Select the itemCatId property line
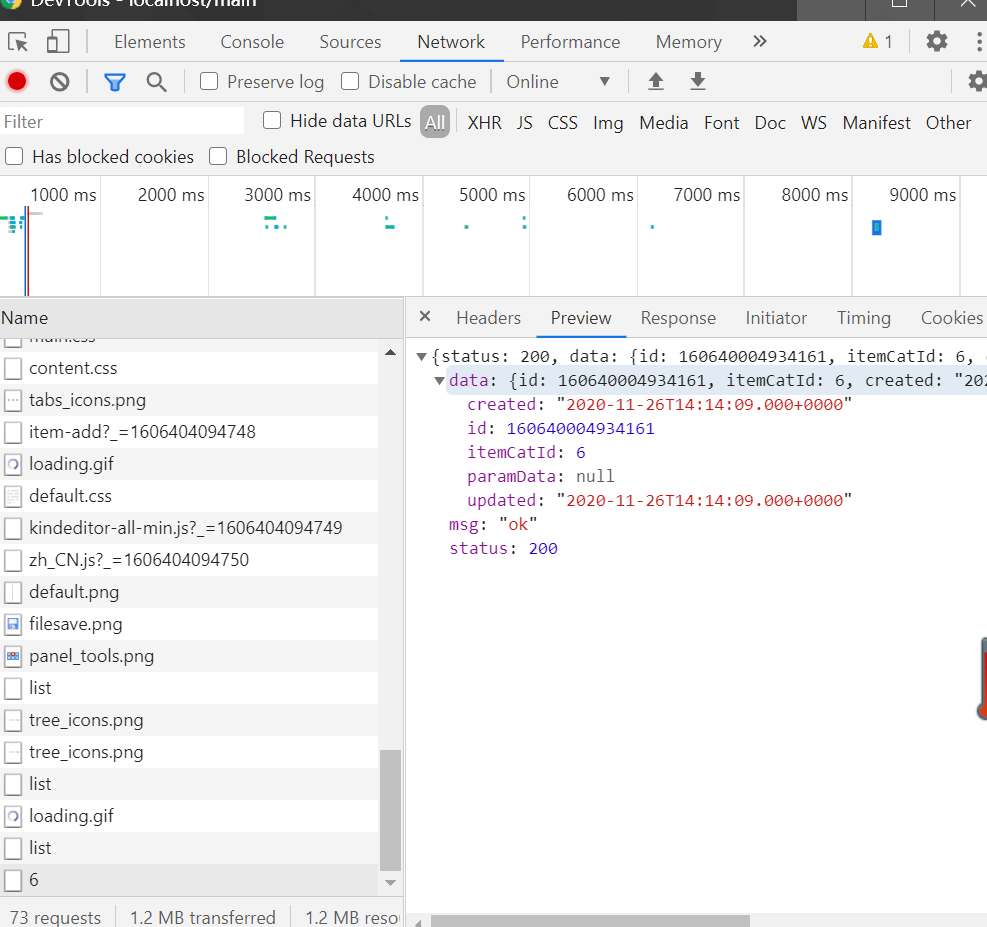This screenshot has height=927, width=987. coord(526,452)
